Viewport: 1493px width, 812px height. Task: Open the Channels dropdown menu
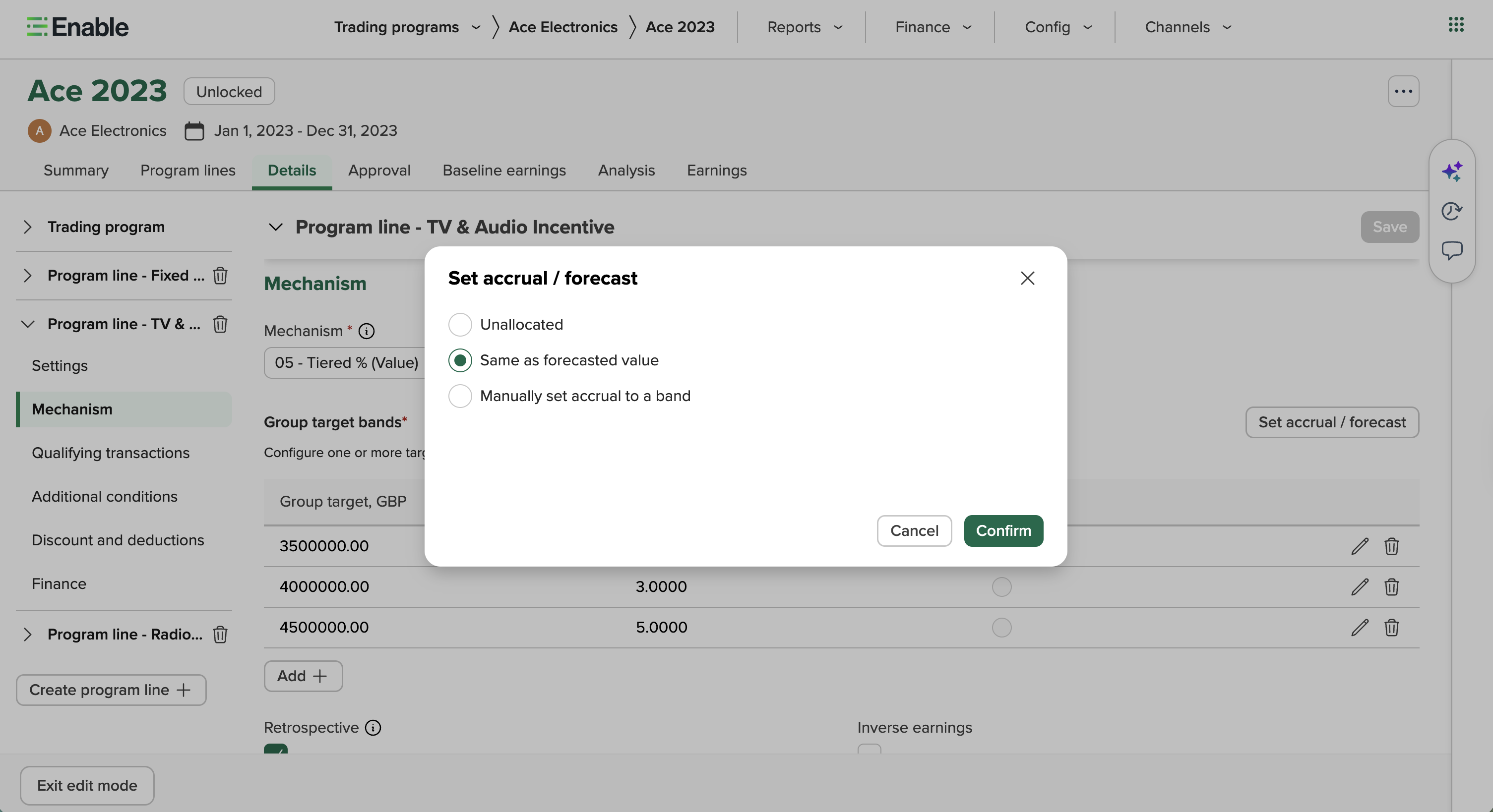point(1188,27)
